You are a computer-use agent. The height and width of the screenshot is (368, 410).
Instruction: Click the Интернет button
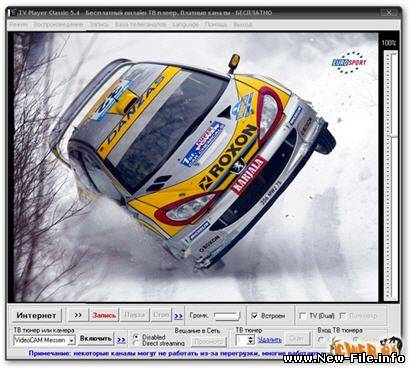tap(36, 315)
